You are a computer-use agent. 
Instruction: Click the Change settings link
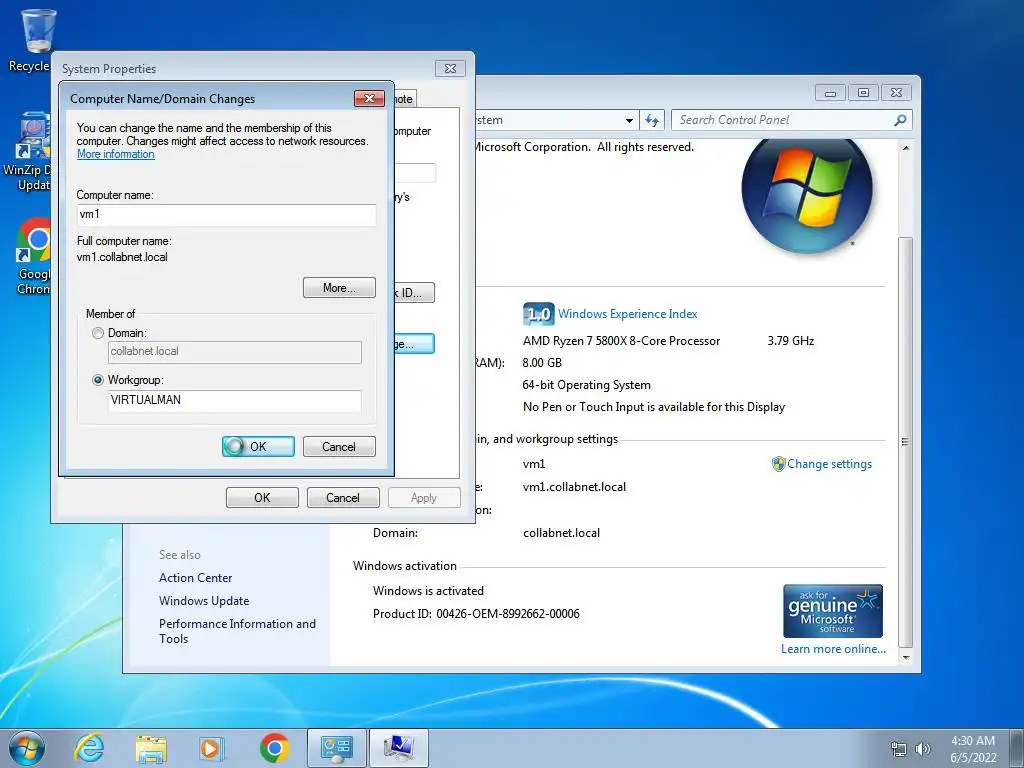coord(829,464)
